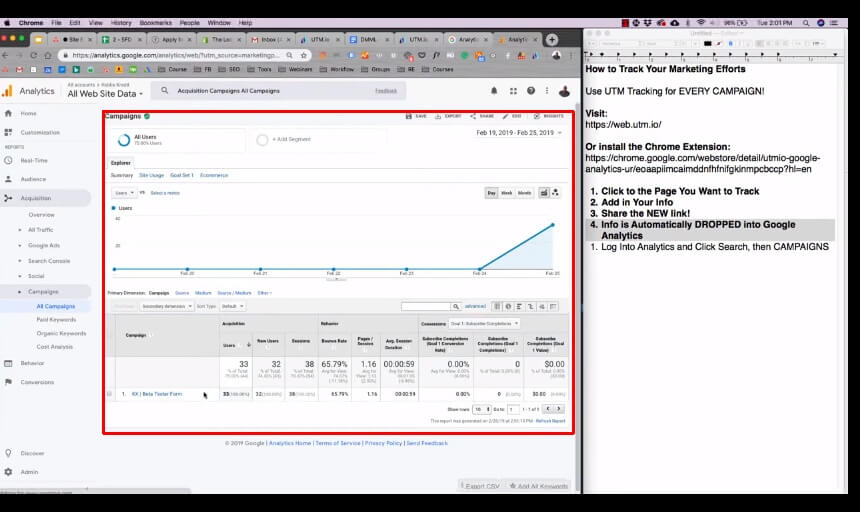Expand the Google Ads sidebar section

(43, 246)
